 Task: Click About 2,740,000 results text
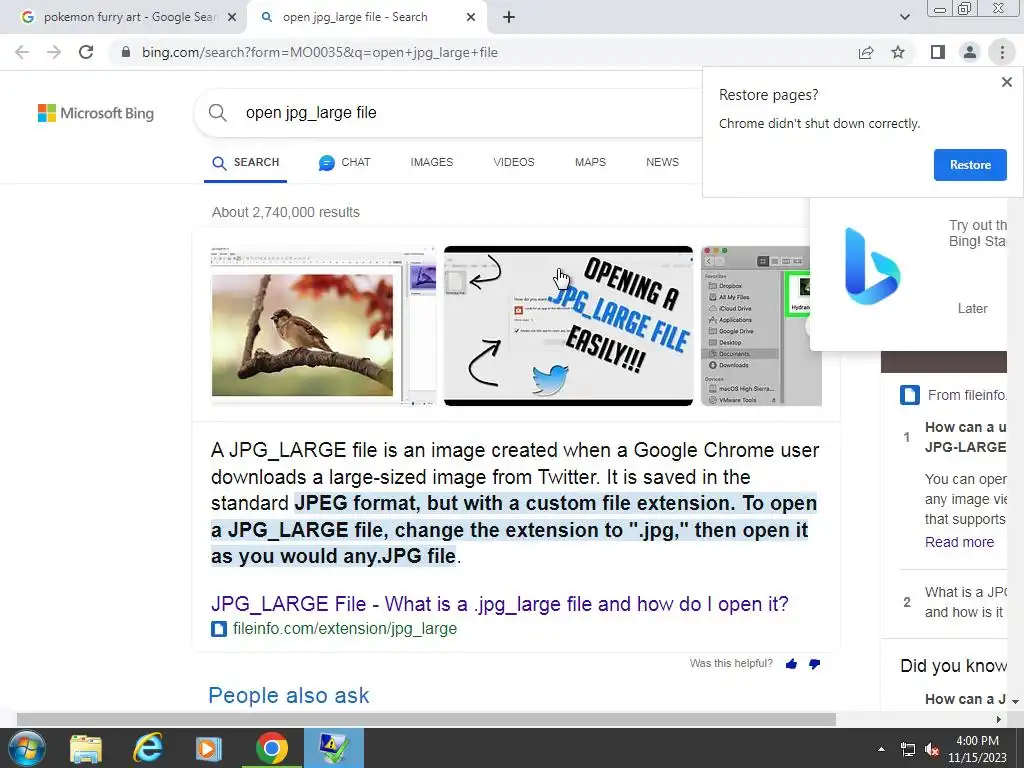(285, 212)
